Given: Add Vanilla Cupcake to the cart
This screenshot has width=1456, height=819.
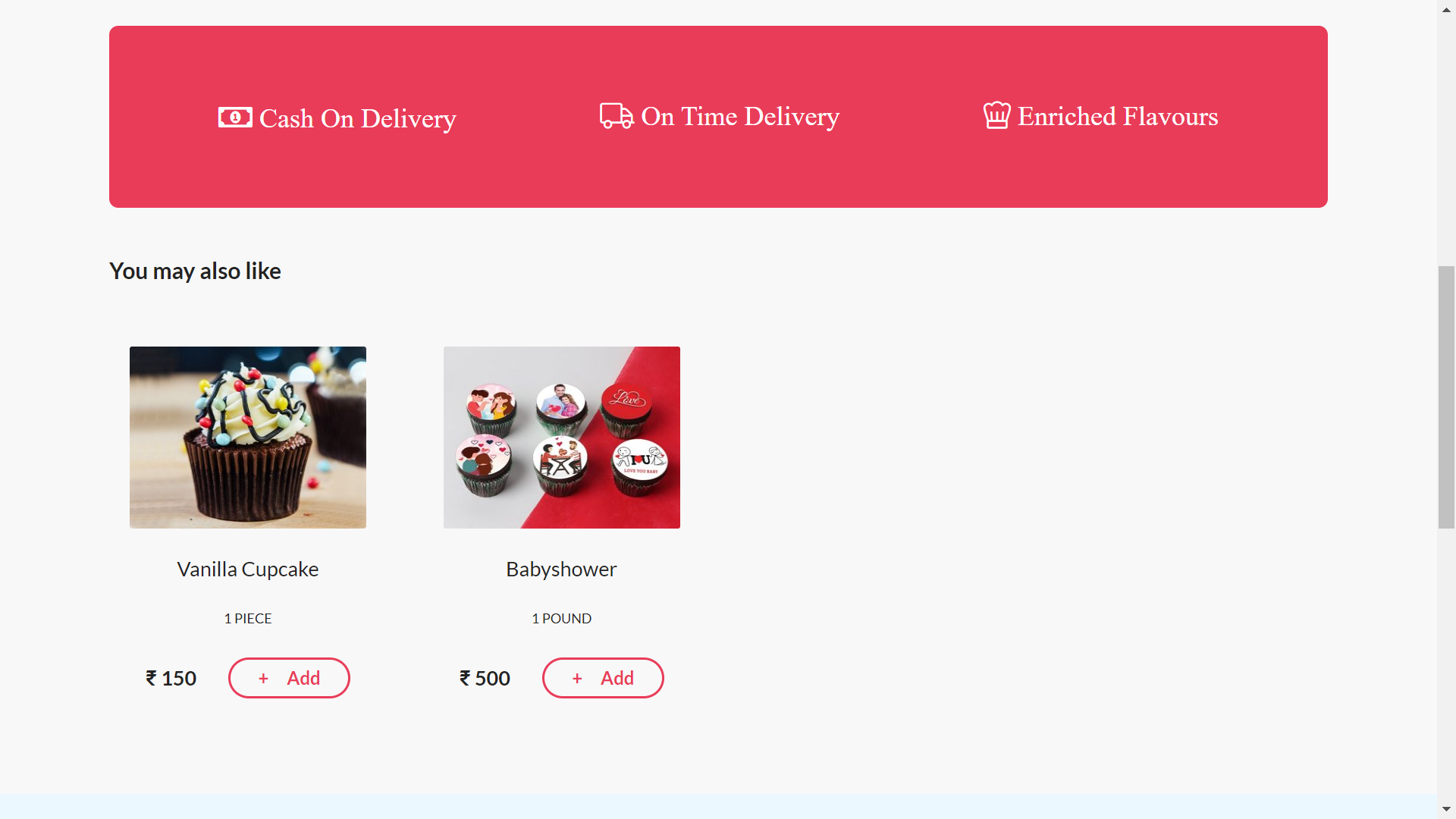Looking at the screenshot, I should pyautogui.click(x=289, y=678).
